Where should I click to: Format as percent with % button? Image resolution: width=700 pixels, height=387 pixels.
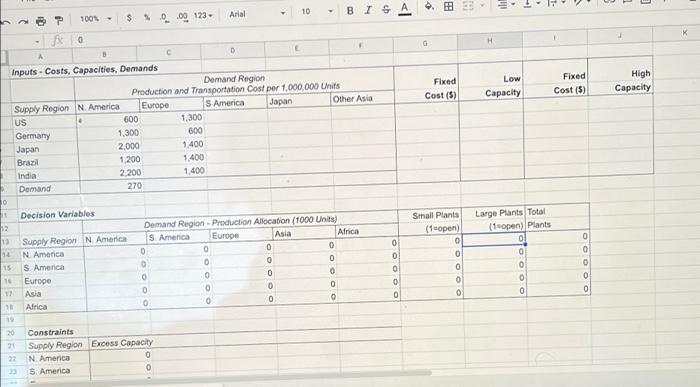tap(146, 17)
